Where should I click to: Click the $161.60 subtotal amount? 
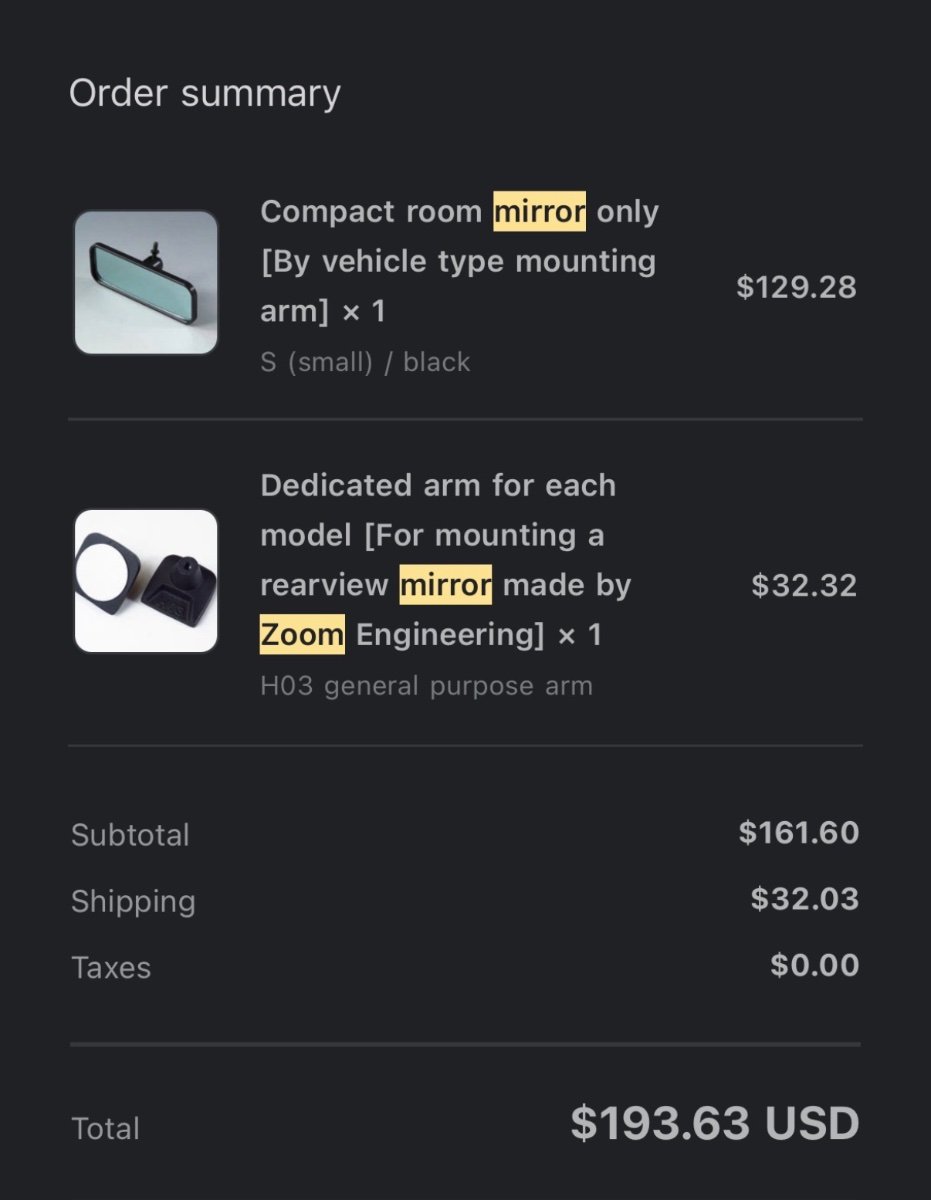pyautogui.click(x=798, y=832)
